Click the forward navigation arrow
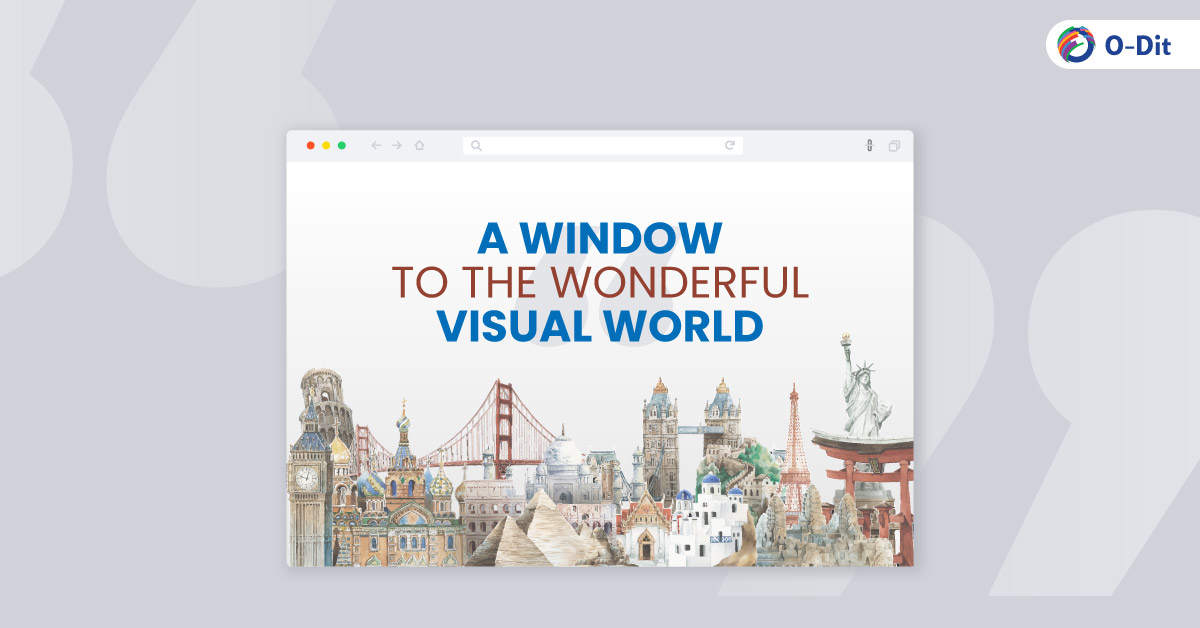 click(399, 144)
